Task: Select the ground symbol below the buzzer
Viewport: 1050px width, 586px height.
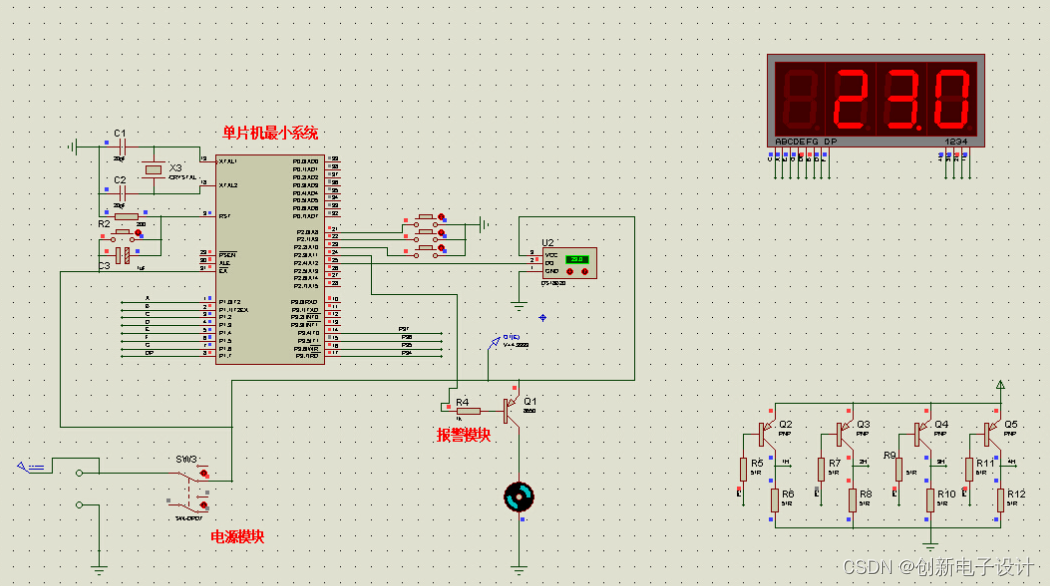Action: click(519, 571)
